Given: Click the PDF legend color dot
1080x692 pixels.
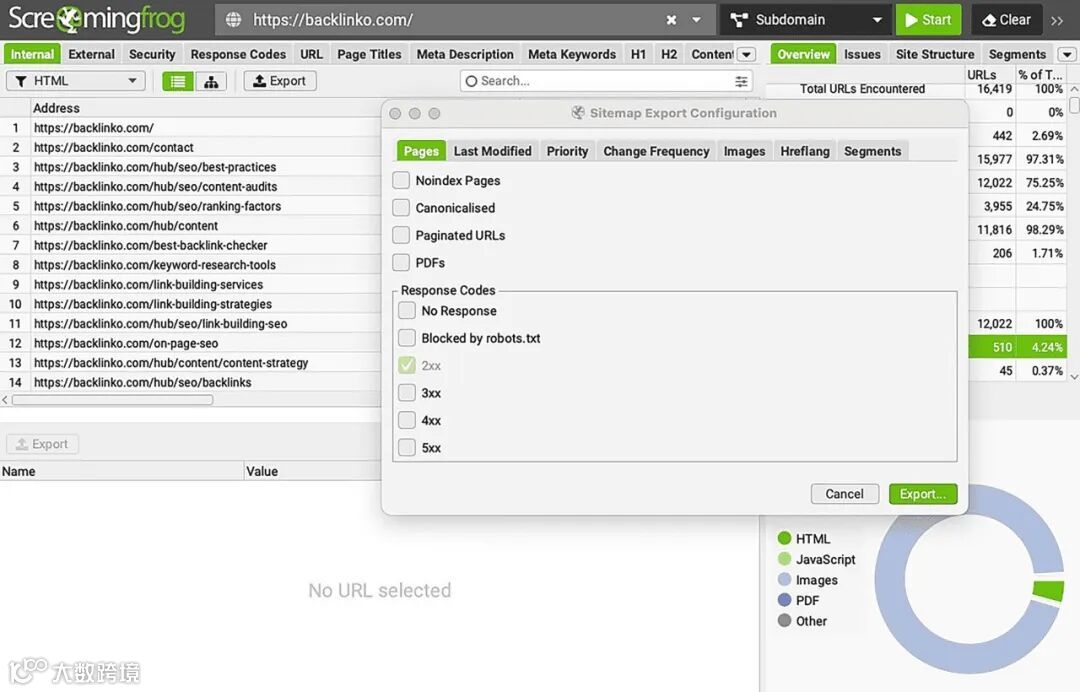Looking at the screenshot, I should (784, 600).
